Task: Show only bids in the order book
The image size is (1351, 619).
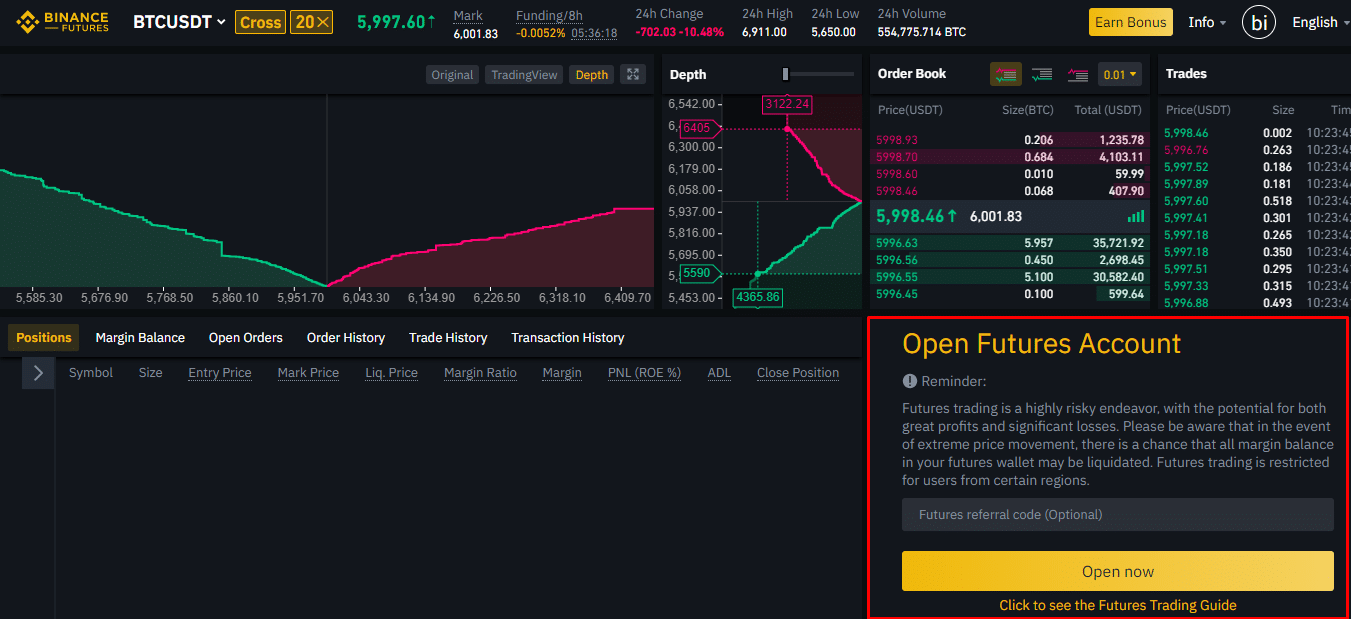Action: point(1042,74)
